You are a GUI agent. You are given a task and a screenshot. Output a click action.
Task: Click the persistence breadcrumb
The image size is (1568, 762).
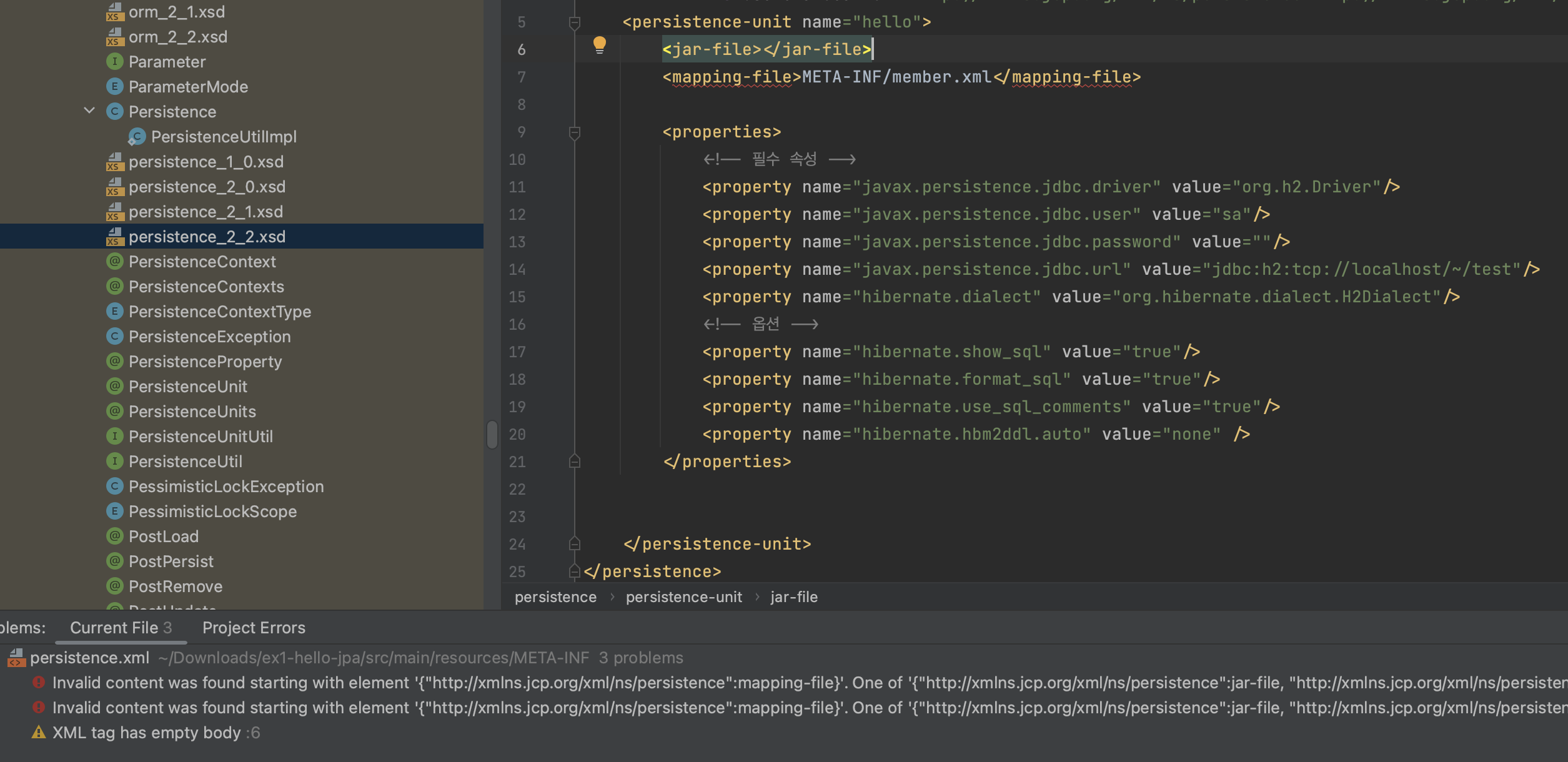pyautogui.click(x=555, y=597)
